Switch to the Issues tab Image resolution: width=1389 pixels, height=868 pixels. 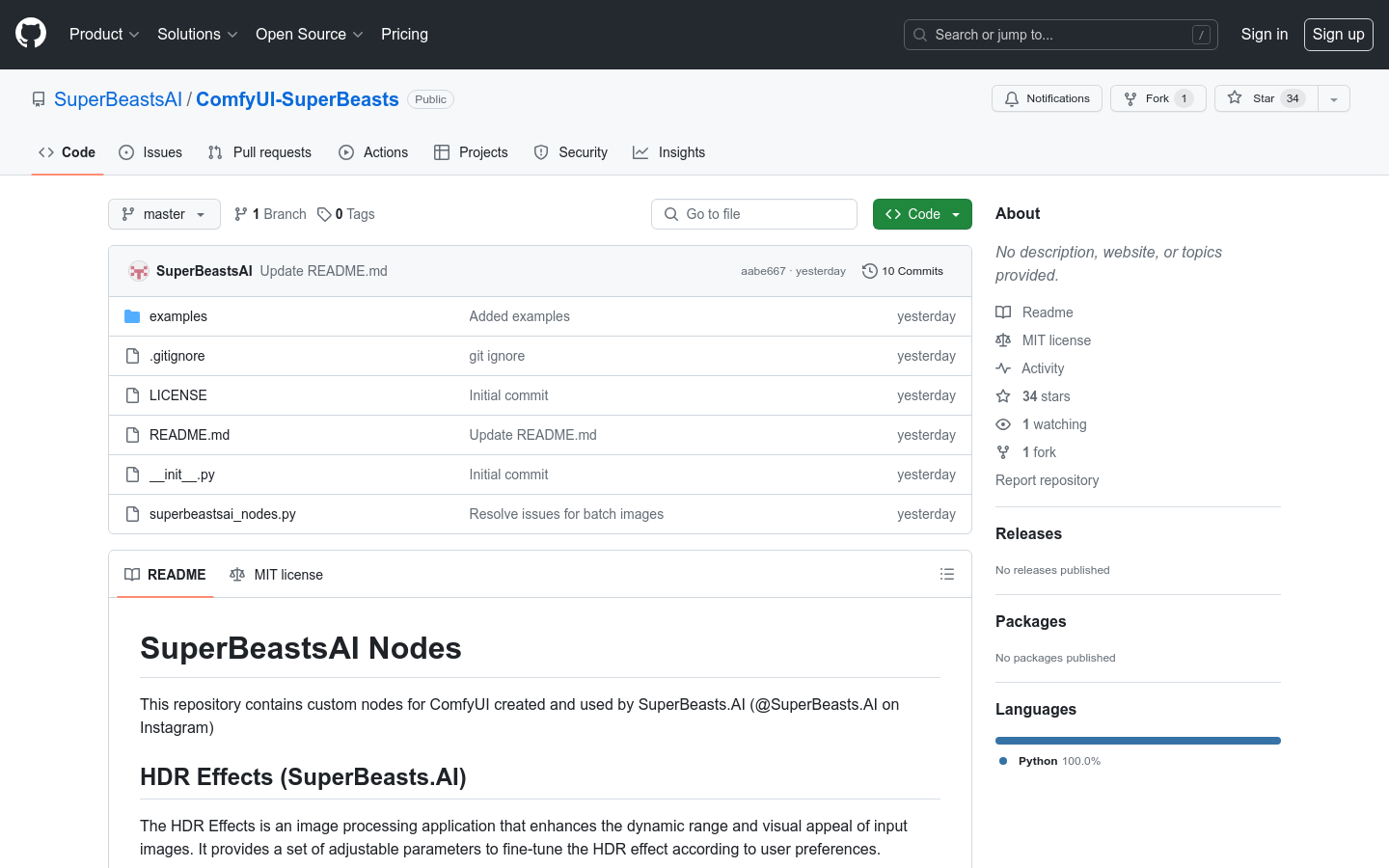click(150, 152)
